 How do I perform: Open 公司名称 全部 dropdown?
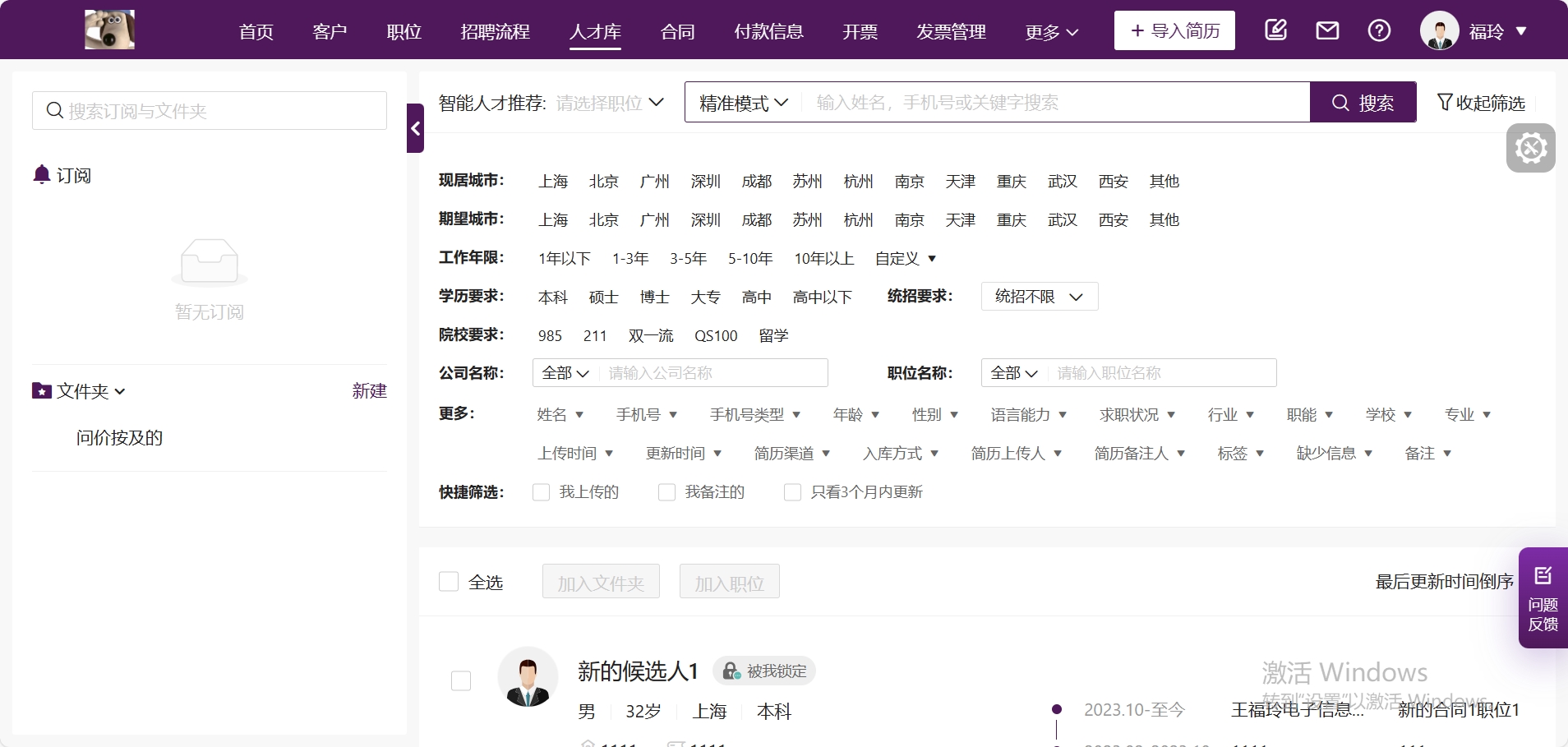point(565,373)
